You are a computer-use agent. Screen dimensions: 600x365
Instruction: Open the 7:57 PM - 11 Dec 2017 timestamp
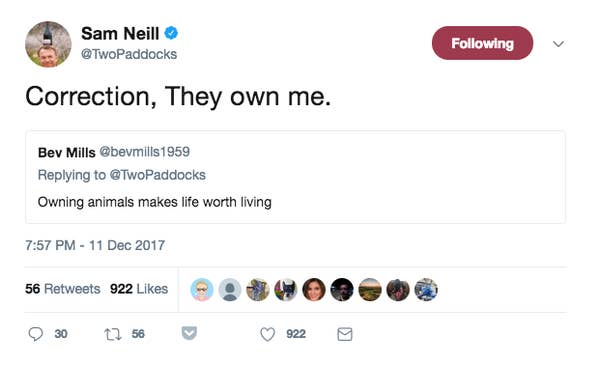(95, 245)
